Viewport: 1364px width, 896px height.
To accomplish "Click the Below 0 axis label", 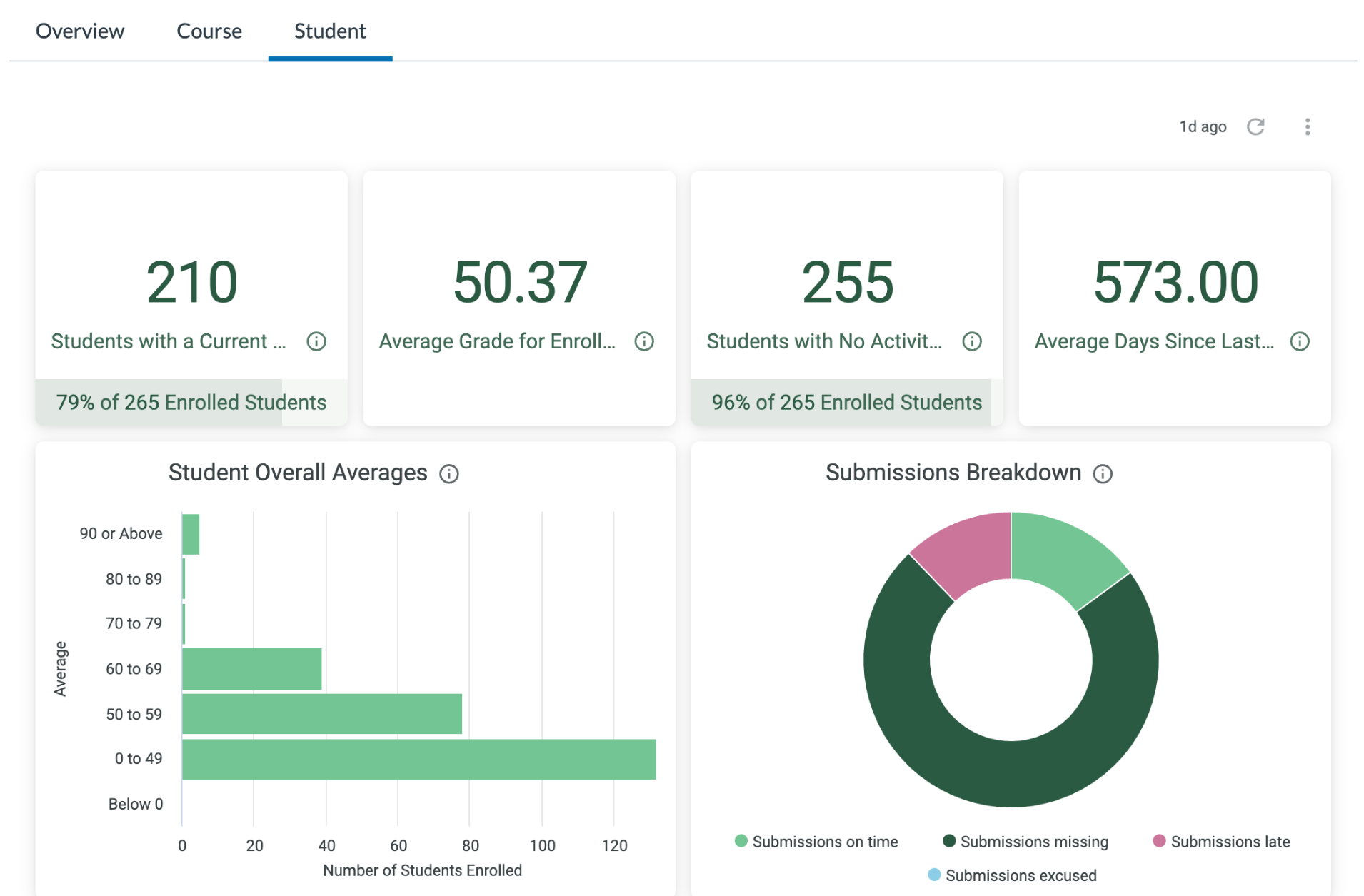I will (x=136, y=804).
